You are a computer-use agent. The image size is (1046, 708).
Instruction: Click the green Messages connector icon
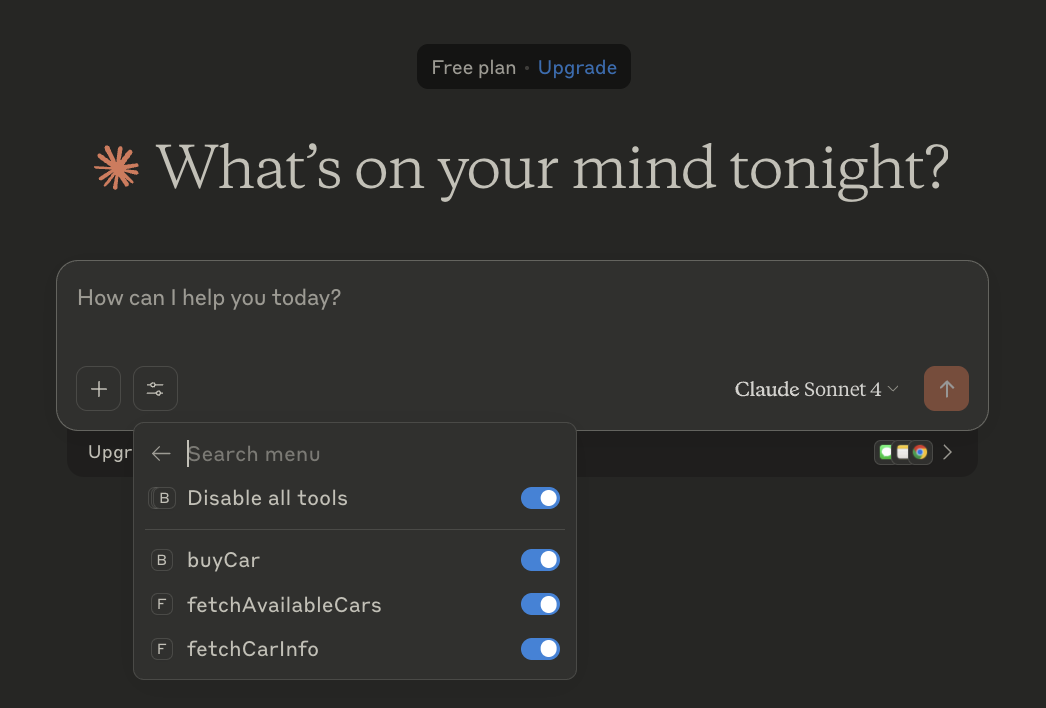coord(885,452)
